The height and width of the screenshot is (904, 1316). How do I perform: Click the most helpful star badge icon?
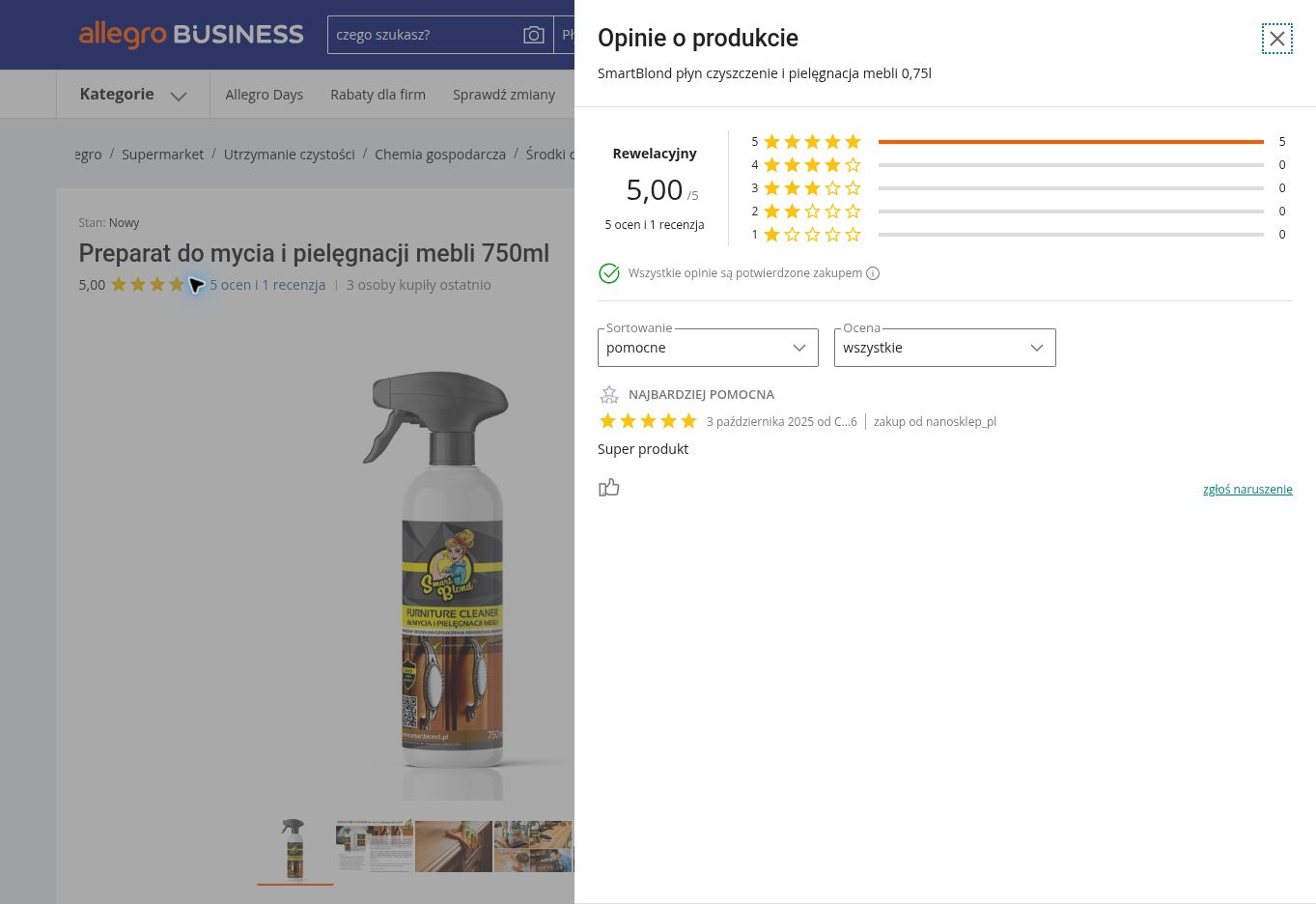tap(609, 394)
